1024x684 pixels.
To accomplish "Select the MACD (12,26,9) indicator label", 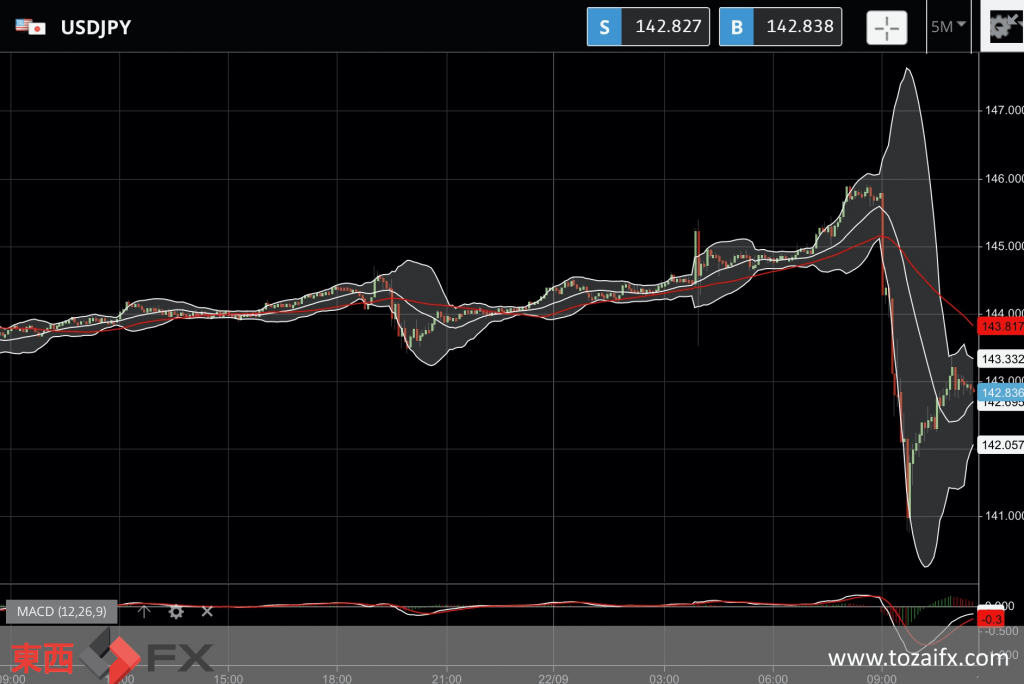I will (x=61, y=611).
